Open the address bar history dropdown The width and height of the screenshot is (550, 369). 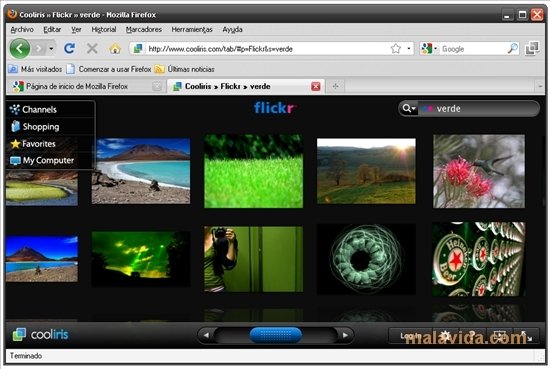click(409, 48)
